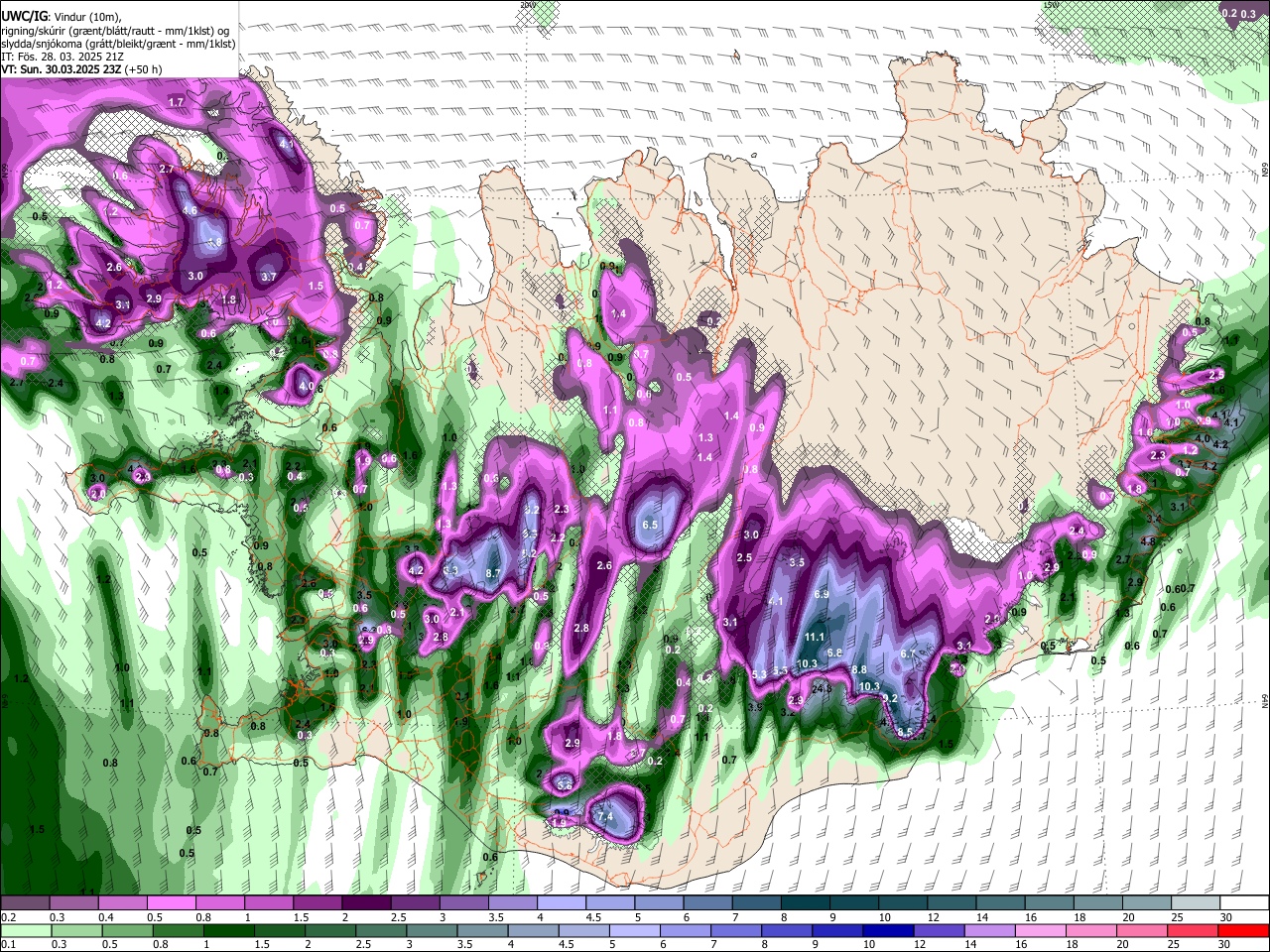Select the 6.9 precipitation value label

click(x=822, y=594)
